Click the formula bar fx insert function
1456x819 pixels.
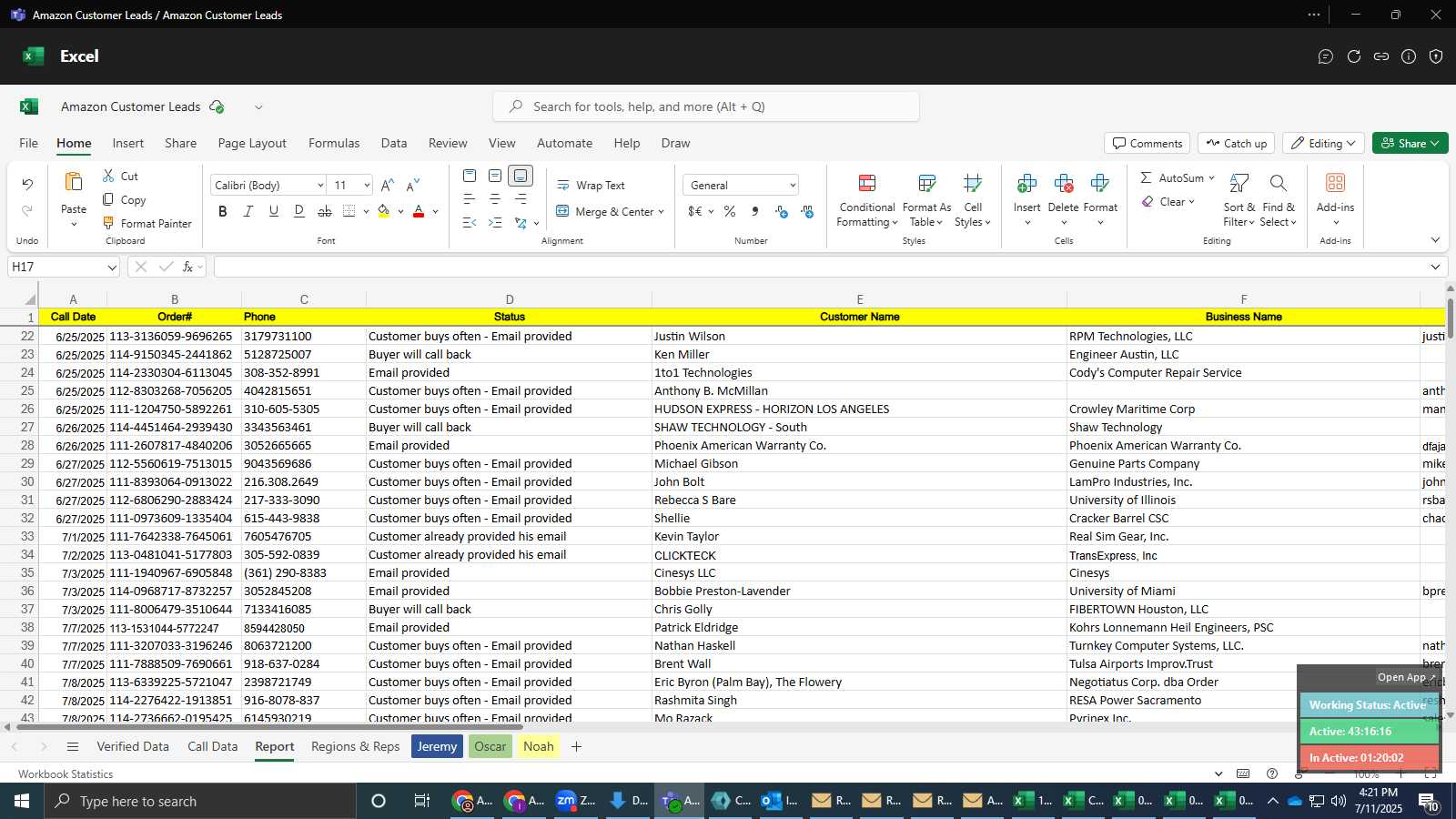click(x=187, y=267)
